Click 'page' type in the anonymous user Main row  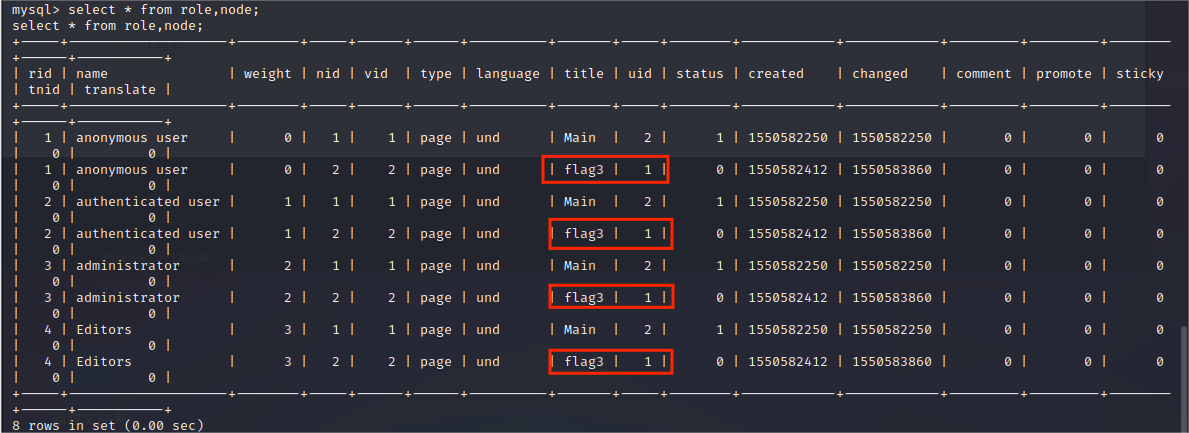coord(436,138)
